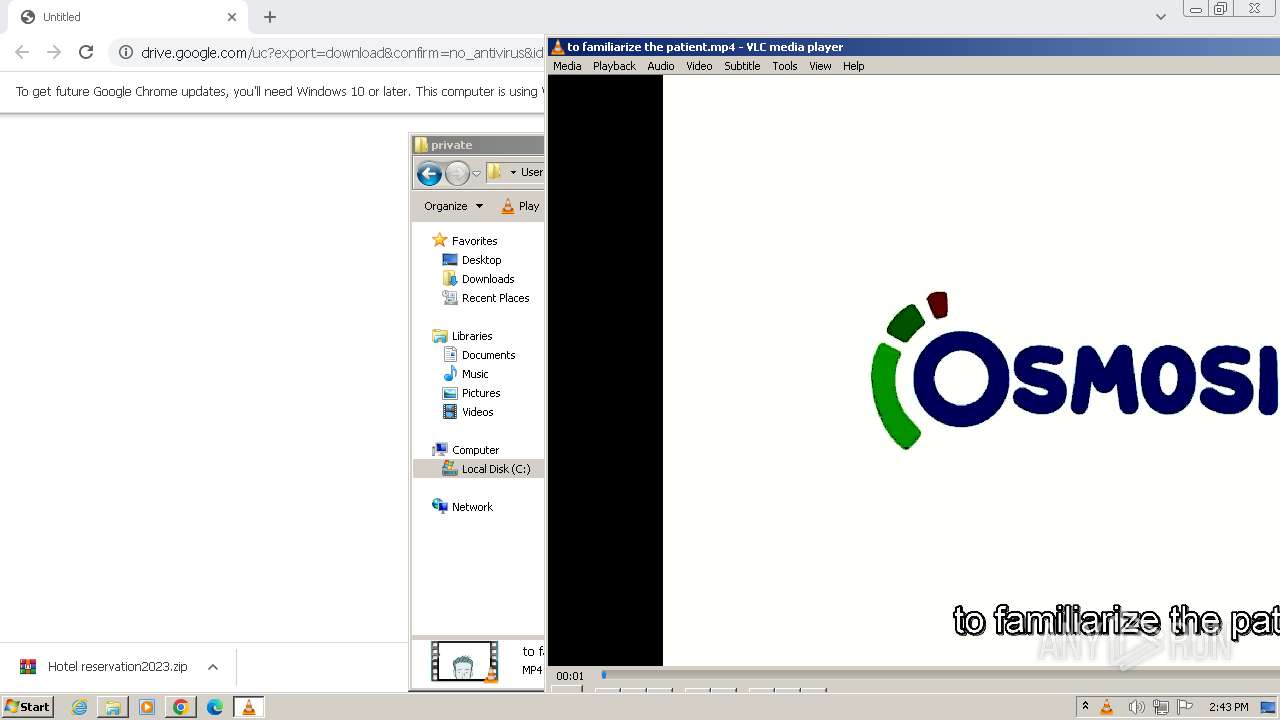Click the Videos filmstrip icon in sidebar

click(450, 412)
